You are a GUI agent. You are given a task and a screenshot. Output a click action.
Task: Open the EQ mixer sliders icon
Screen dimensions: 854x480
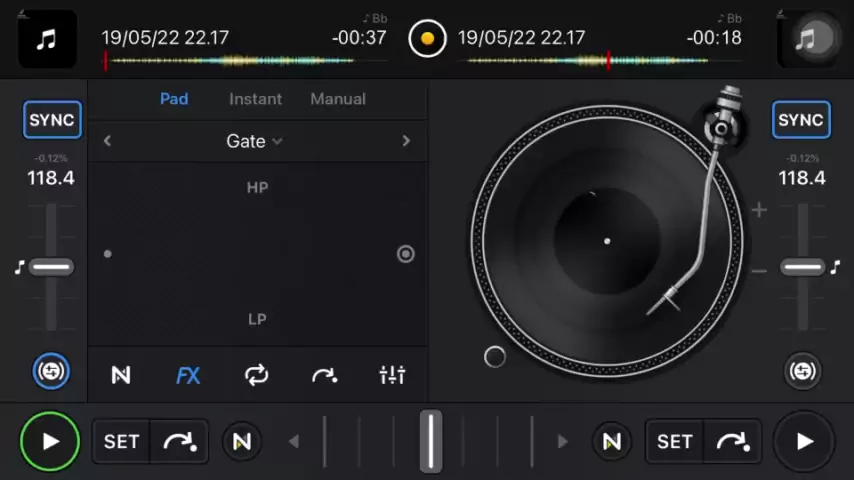coord(392,375)
